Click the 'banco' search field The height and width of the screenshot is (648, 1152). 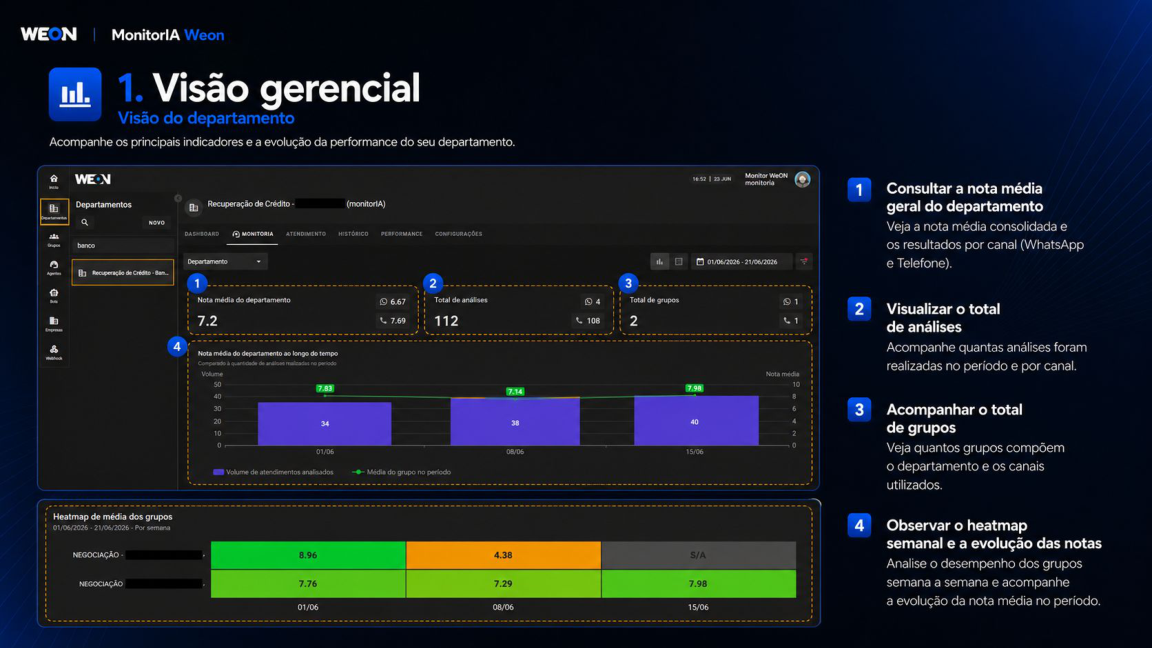[123, 245]
